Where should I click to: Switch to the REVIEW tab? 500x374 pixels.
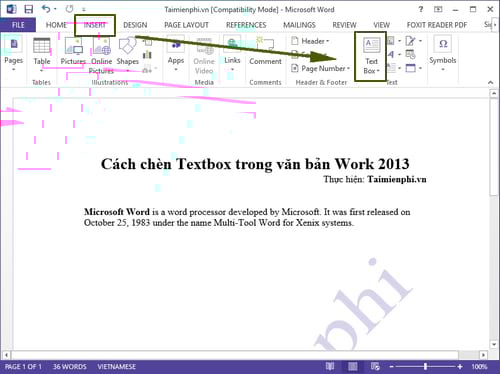(x=344, y=25)
